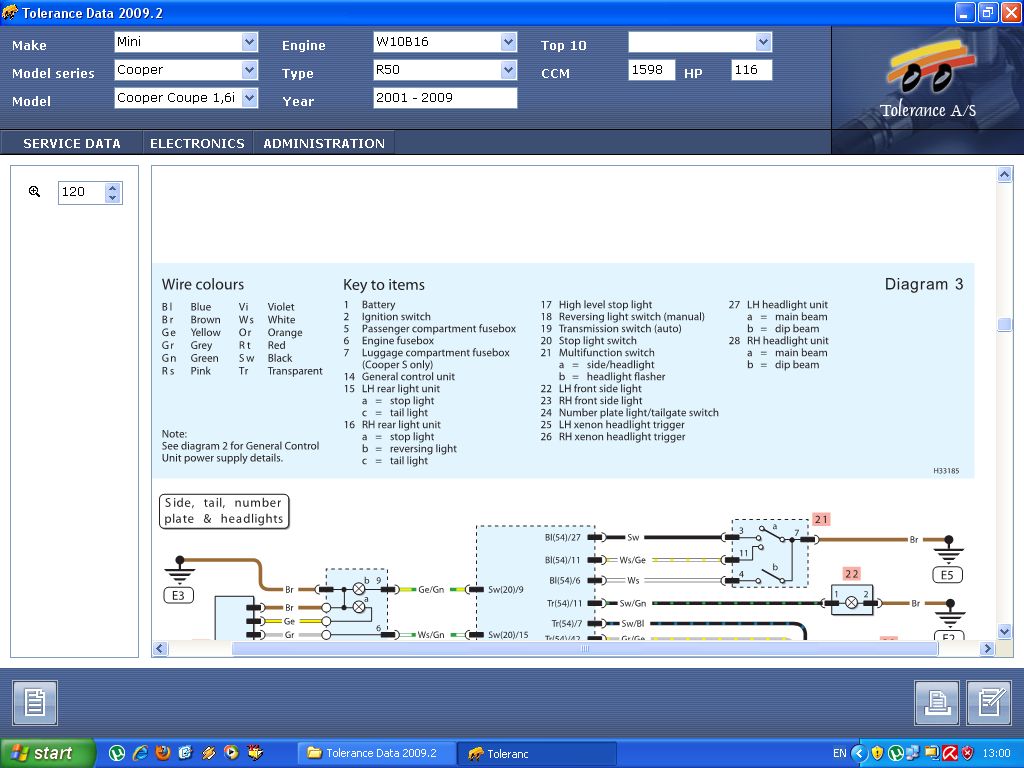Screen dimensions: 1024x768
Task: Click the horizontal scrollbar of the diagram
Action: (584, 649)
